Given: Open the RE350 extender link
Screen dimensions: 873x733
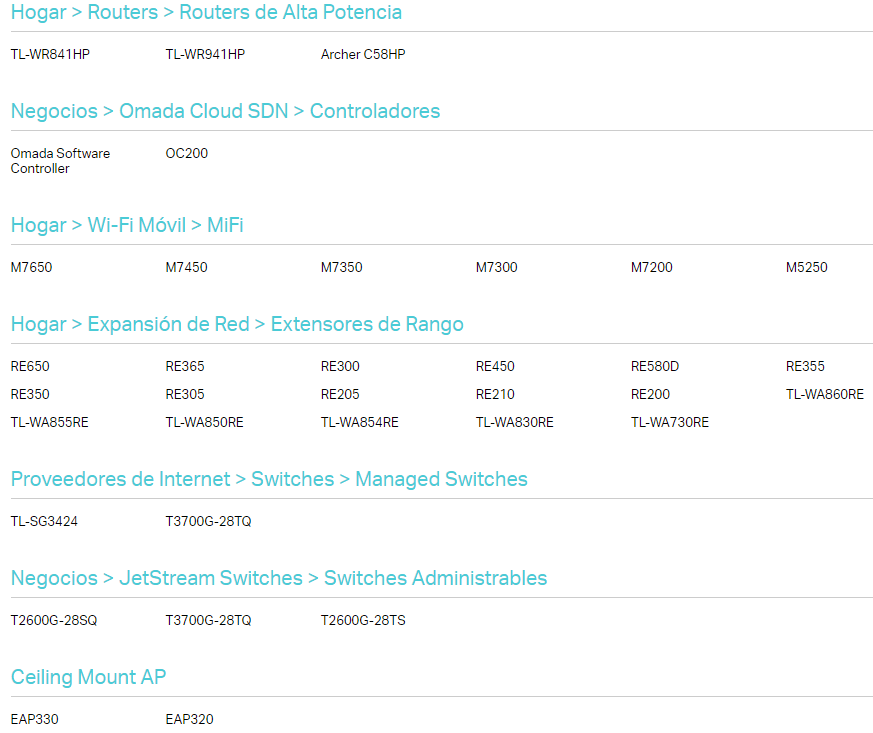Looking at the screenshot, I should 30,395.
